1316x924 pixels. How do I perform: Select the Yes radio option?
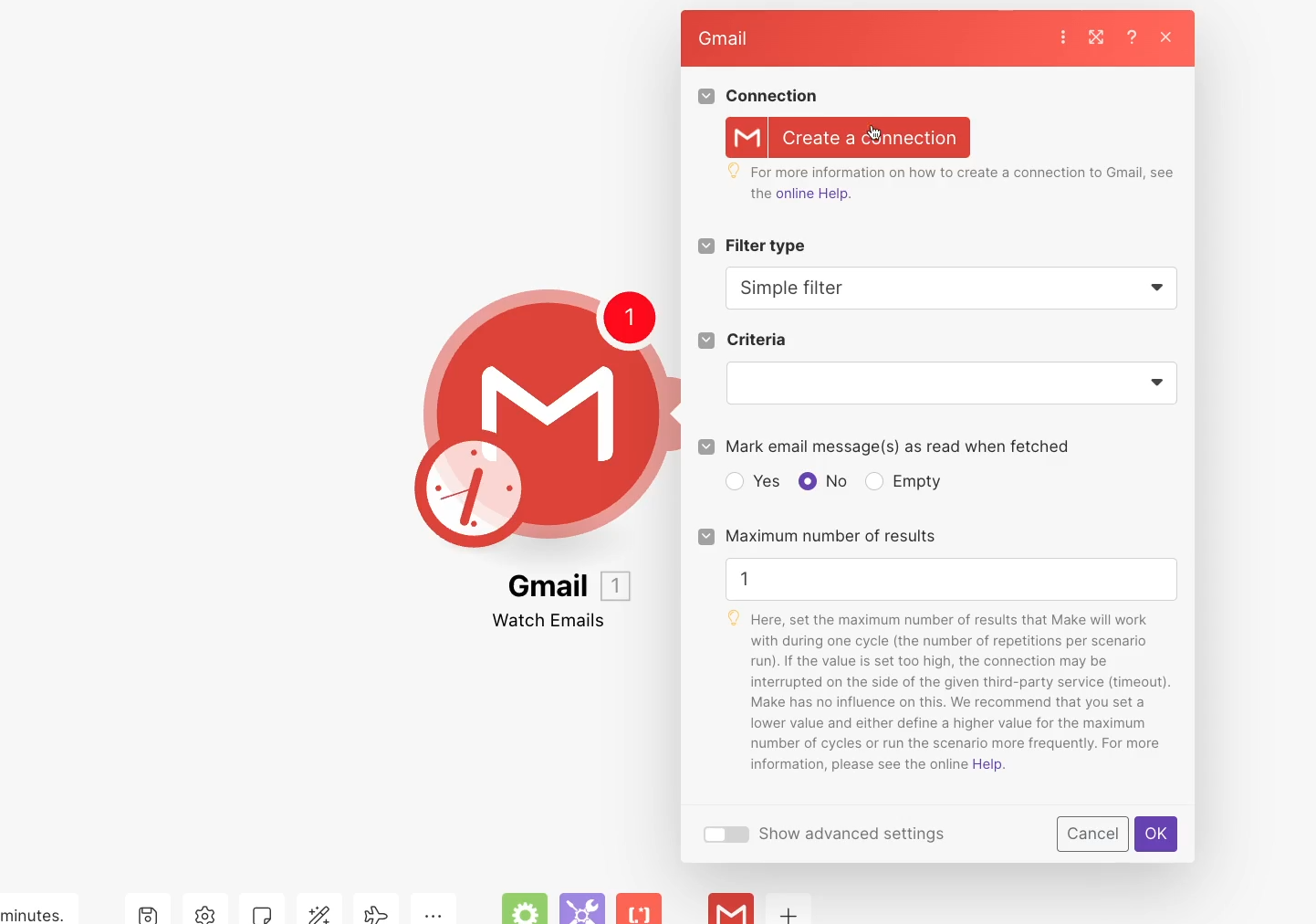735,481
